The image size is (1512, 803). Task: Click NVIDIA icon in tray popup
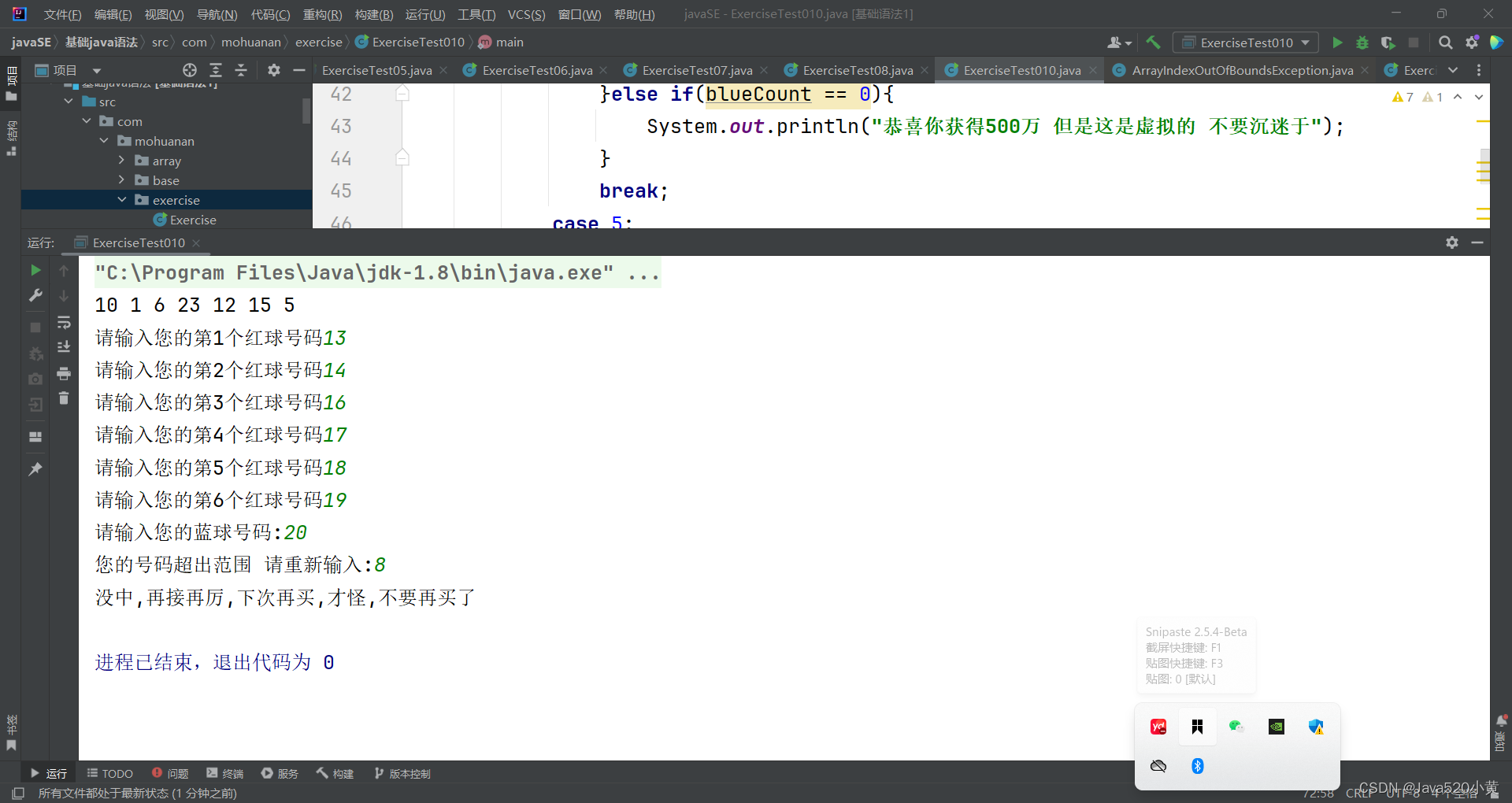(x=1277, y=727)
